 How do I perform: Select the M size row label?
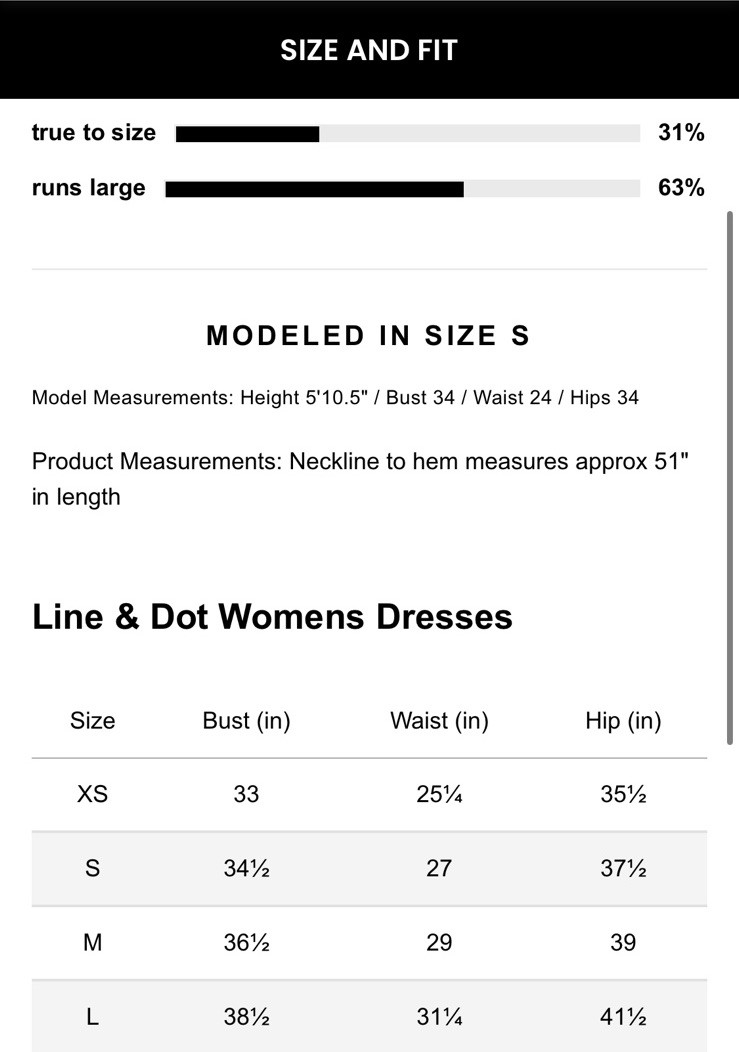[92, 942]
